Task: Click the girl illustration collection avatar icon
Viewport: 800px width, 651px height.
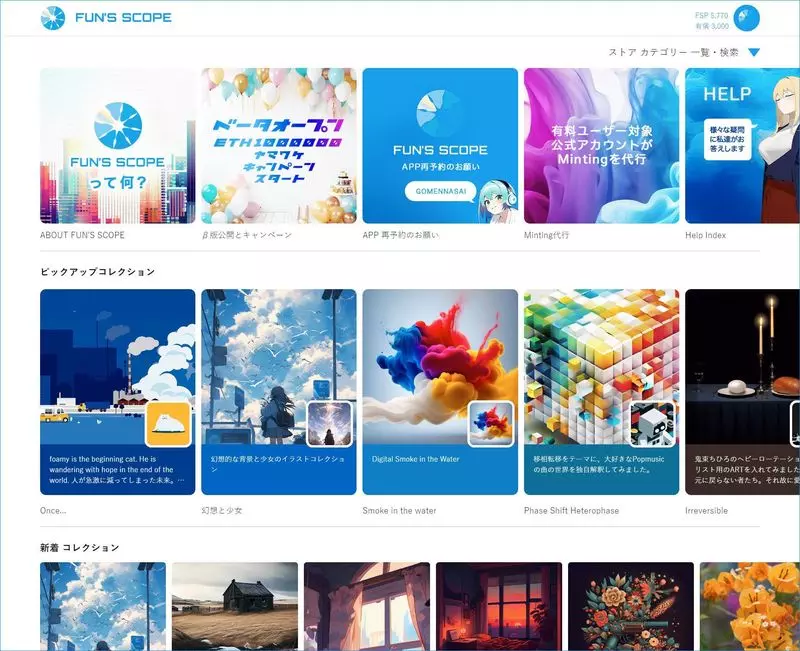Action: (x=329, y=424)
